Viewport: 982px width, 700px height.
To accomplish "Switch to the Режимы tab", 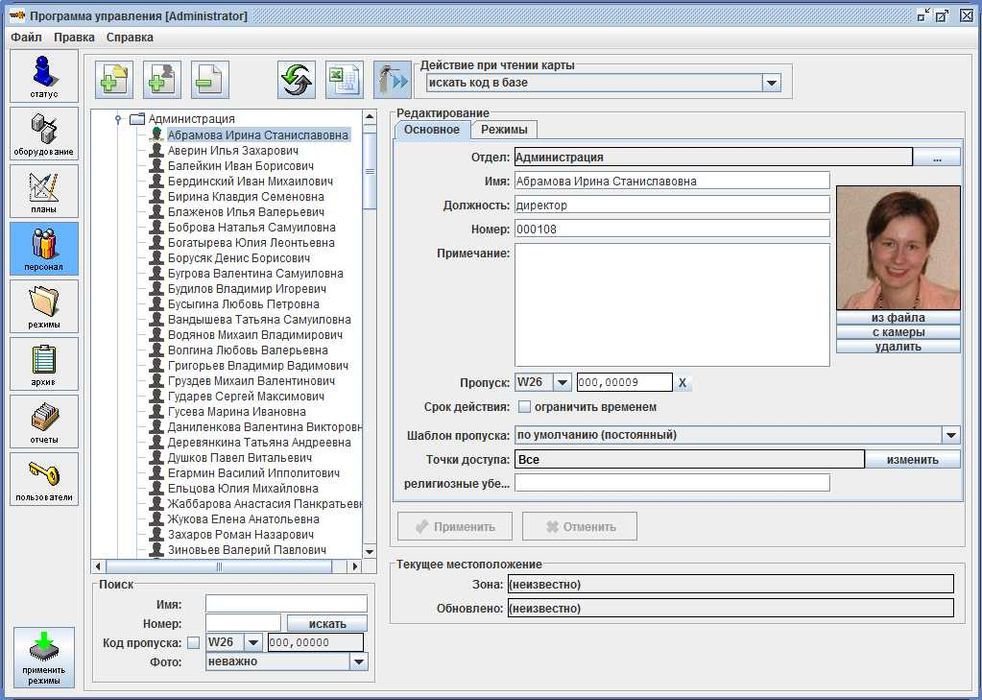I will [503, 130].
